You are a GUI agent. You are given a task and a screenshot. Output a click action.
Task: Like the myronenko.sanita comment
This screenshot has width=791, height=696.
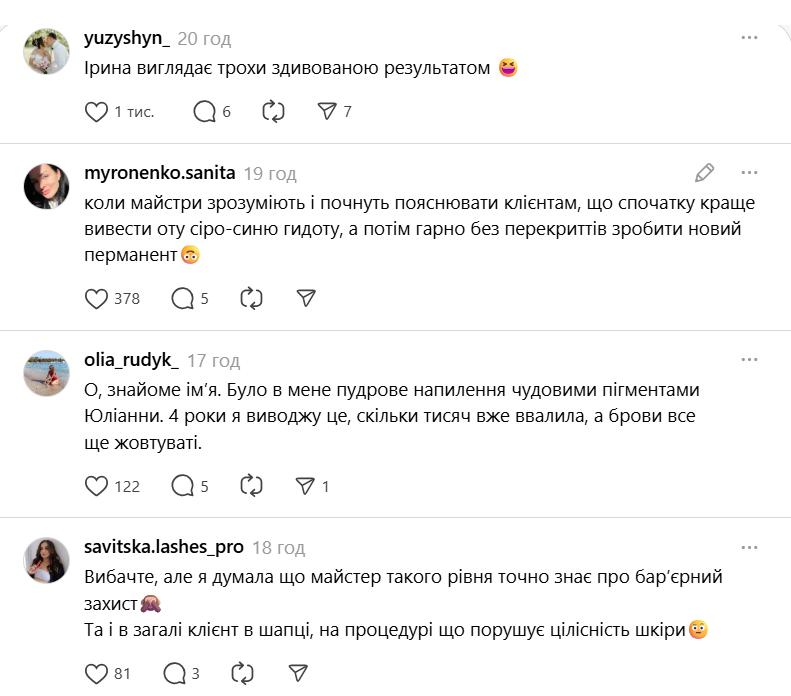point(96,298)
